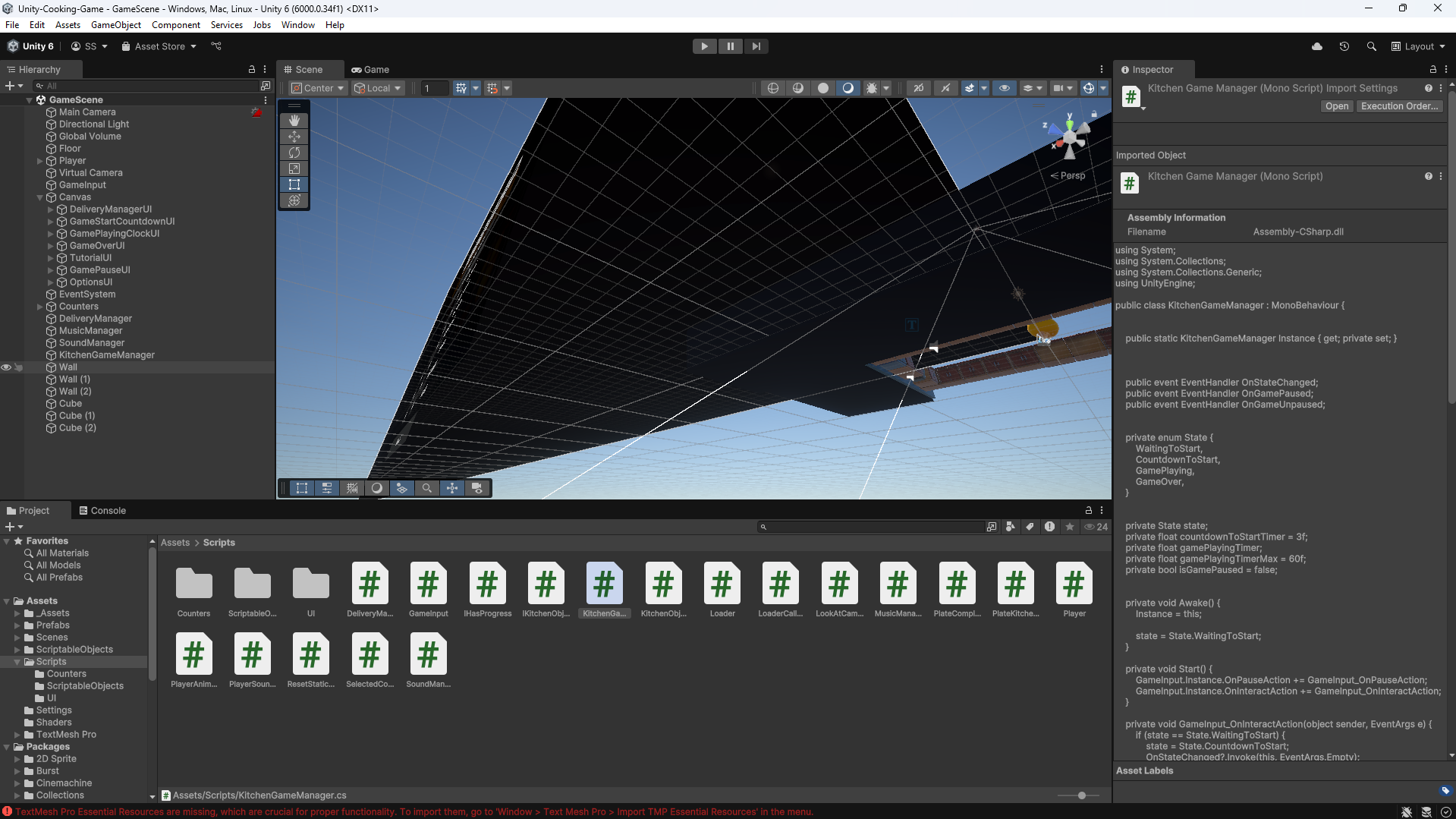Open the KitchenGameManager script thumbnail
This screenshot has height=819, width=1456.
click(604, 584)
